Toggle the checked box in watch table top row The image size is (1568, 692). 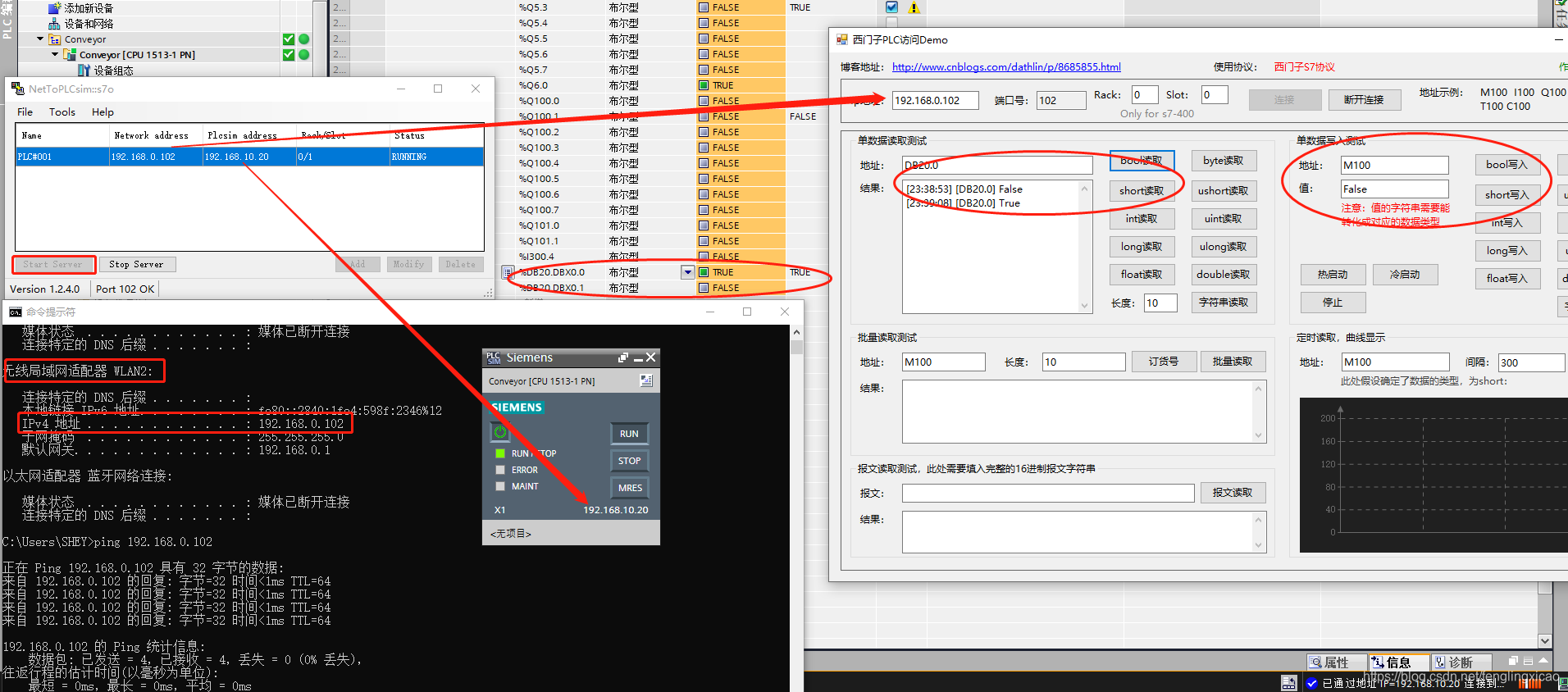(892, 7)
